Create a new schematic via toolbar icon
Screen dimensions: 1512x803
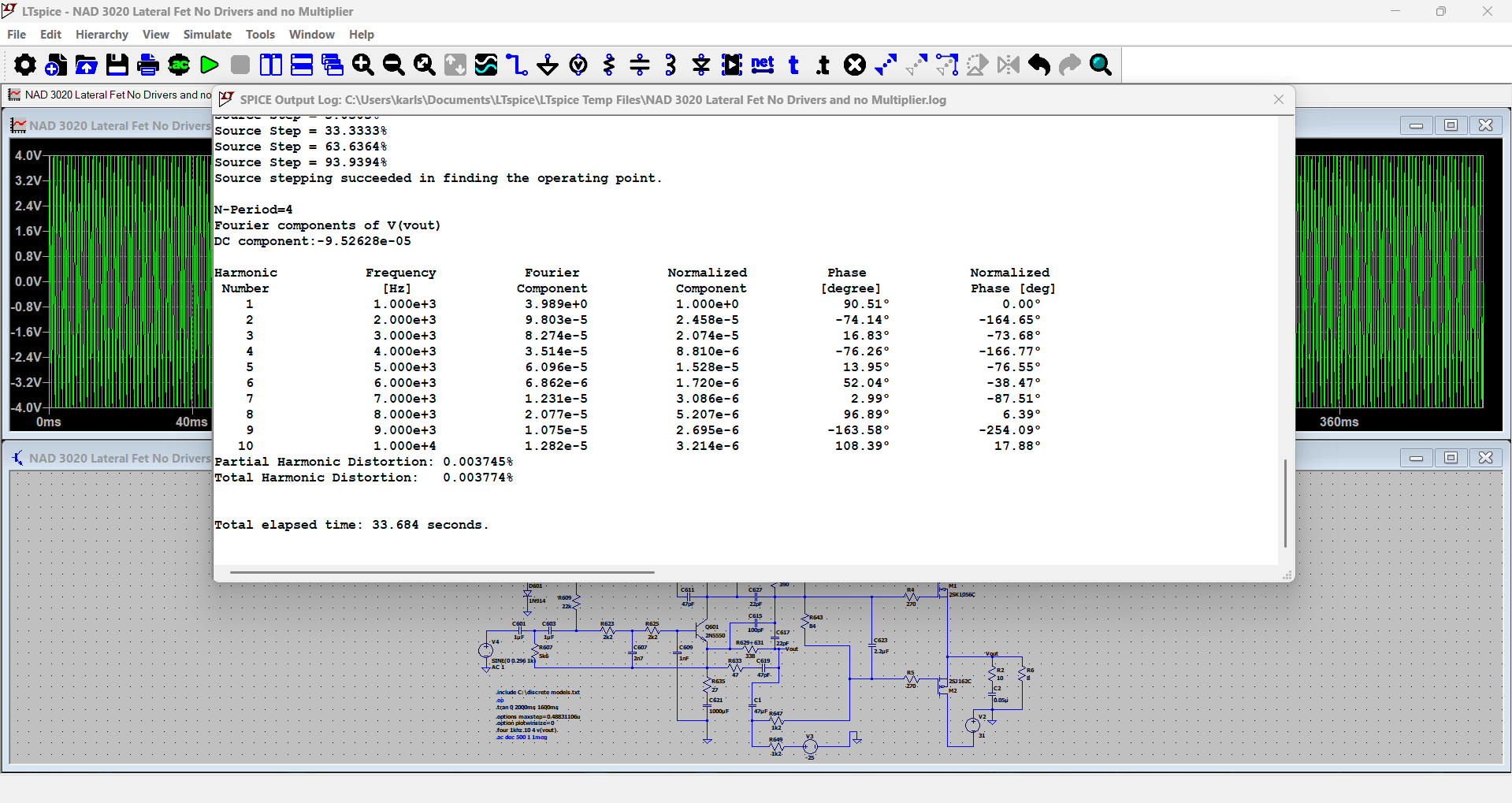pos(55,65)
